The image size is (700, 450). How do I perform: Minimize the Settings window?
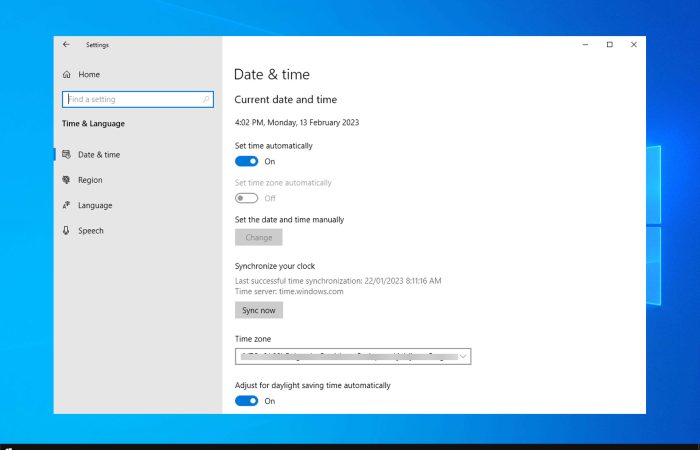pyautogui.click(x=585, y=45)
